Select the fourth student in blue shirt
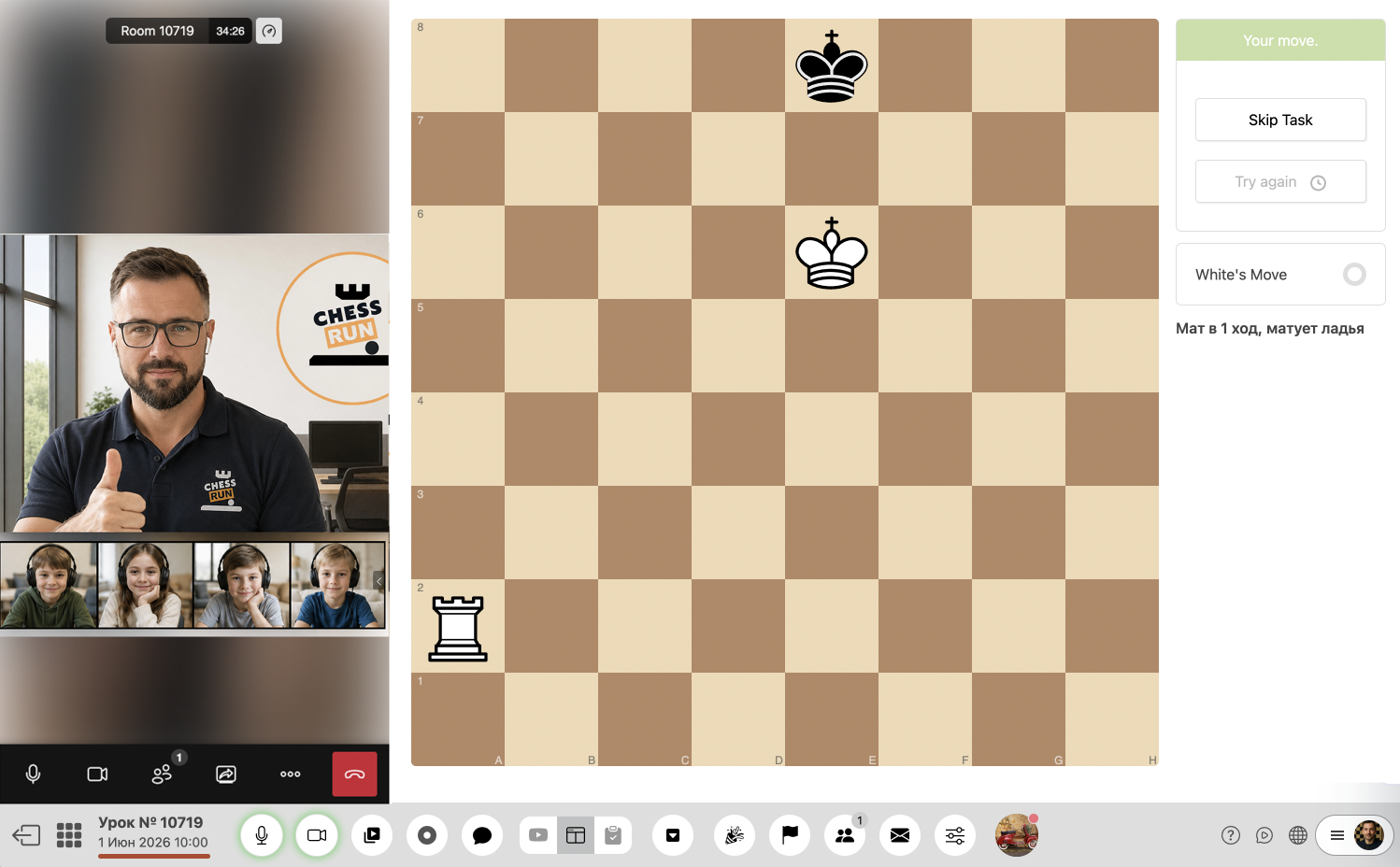 click(x=337, y=585)
